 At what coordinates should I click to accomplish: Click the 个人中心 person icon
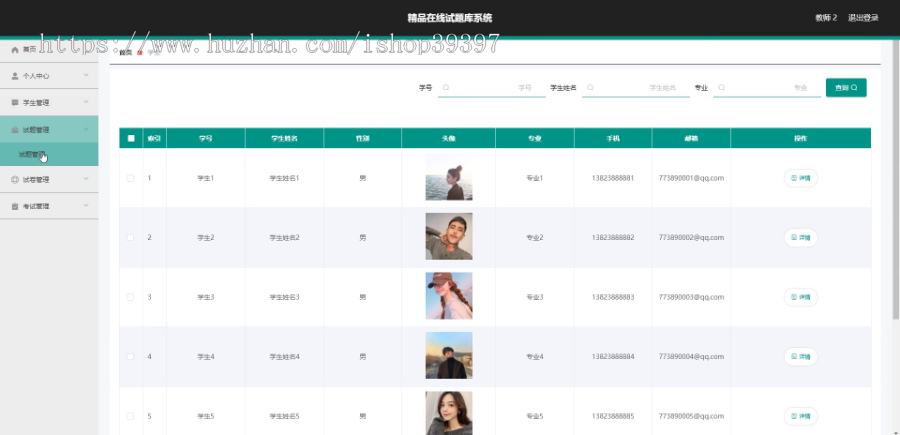15,76
